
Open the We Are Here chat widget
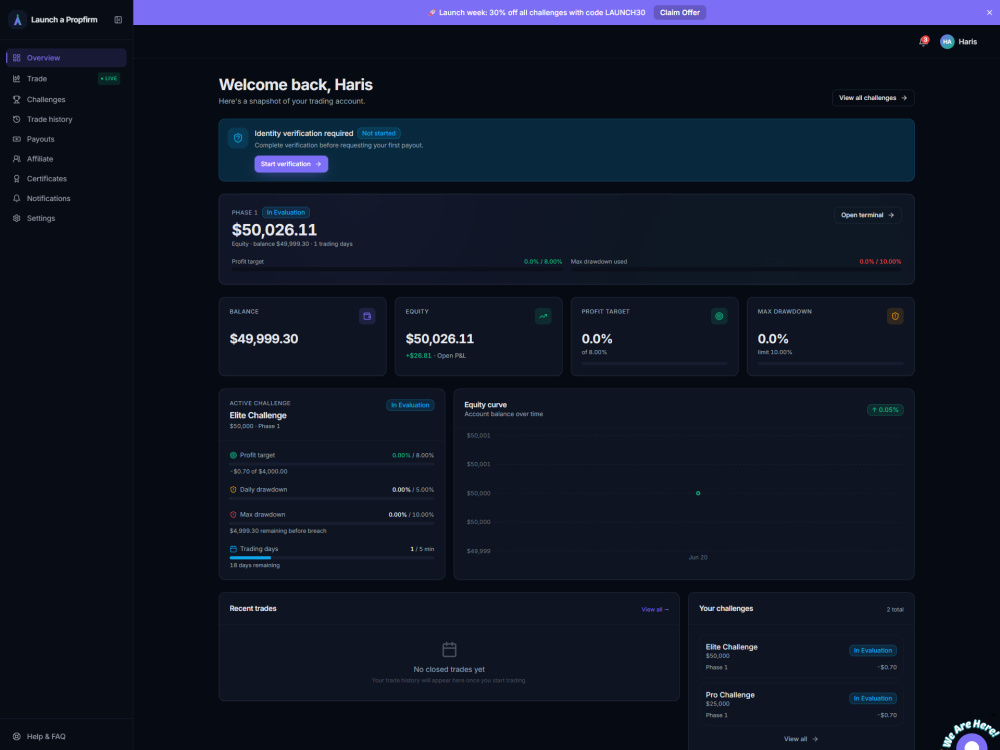click(972, 737)
